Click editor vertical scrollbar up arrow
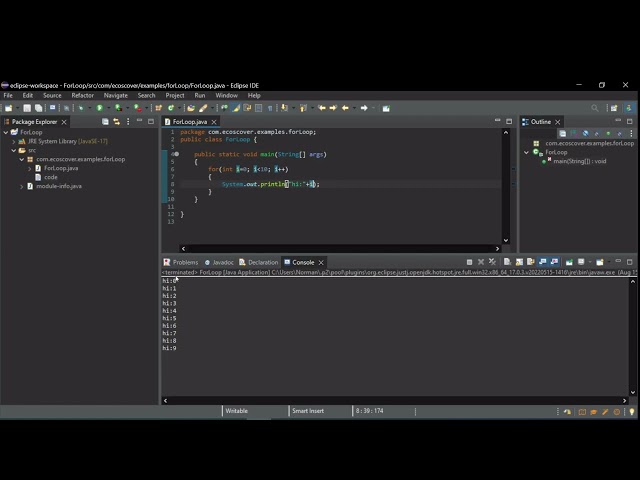 506,133
